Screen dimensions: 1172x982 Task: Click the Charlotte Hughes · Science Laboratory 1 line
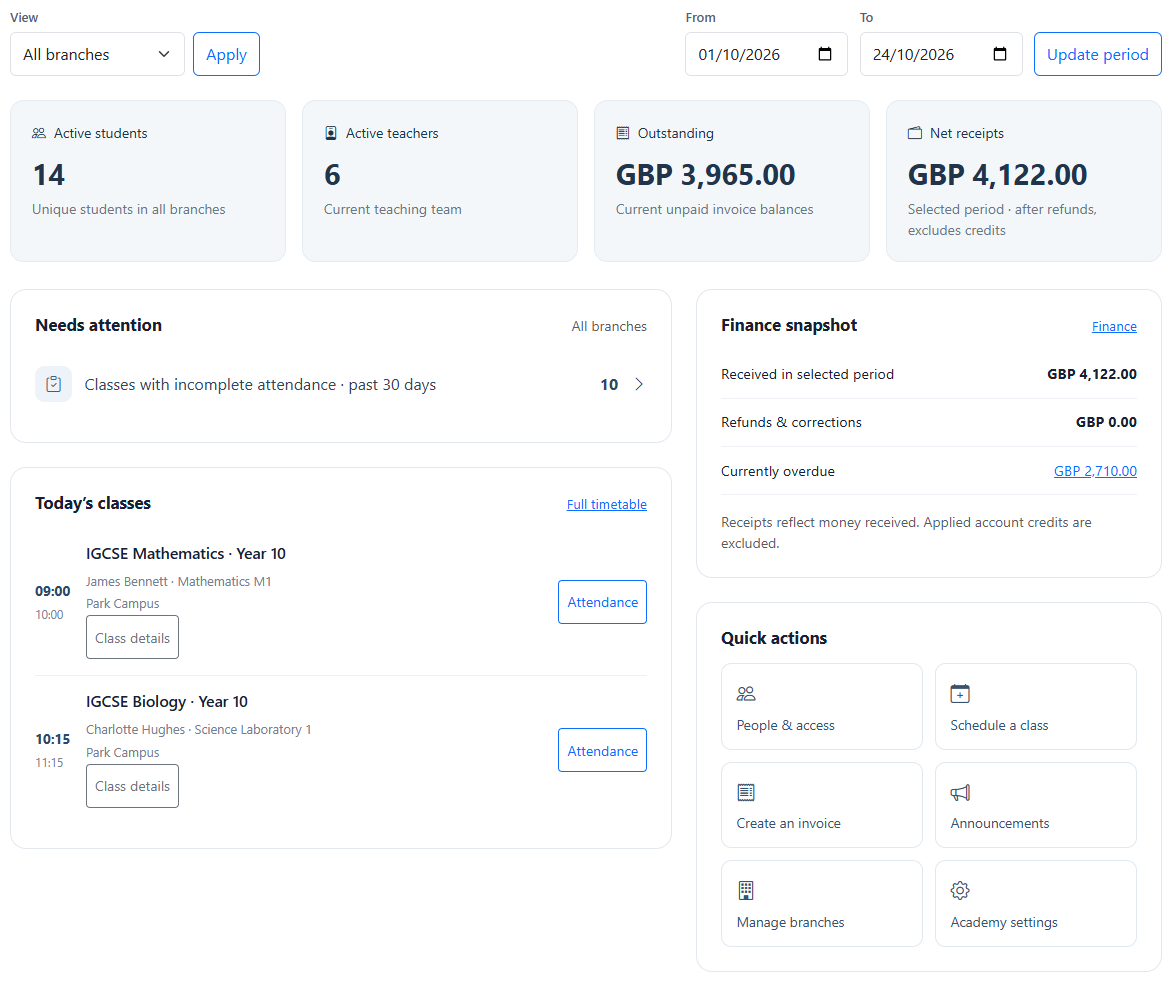(x=198, y=729)
